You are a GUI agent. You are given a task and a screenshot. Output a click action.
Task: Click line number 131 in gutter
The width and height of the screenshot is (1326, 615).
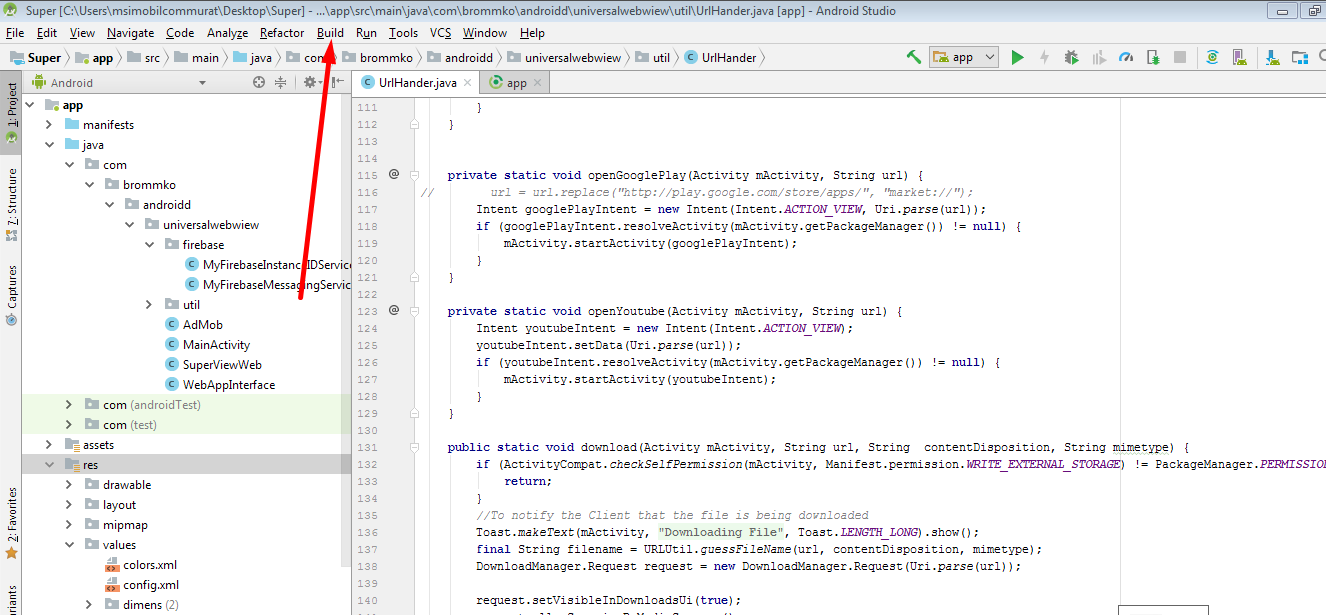click(367, 447)
